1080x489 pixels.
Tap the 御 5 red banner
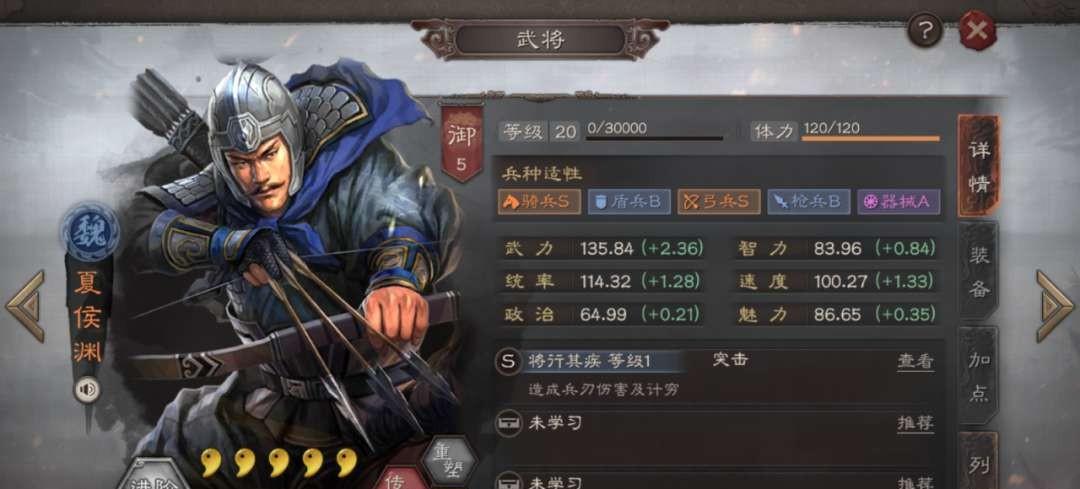(x=461, y=145)
